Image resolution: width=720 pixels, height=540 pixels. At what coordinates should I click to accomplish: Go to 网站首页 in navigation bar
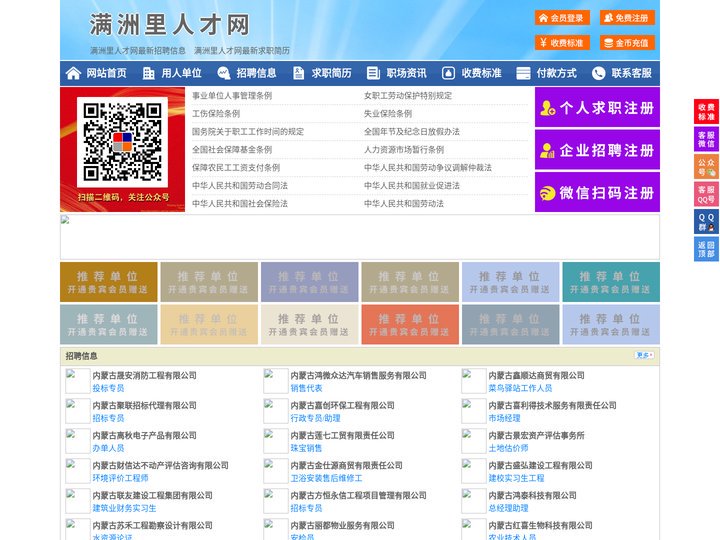(107, 73)
